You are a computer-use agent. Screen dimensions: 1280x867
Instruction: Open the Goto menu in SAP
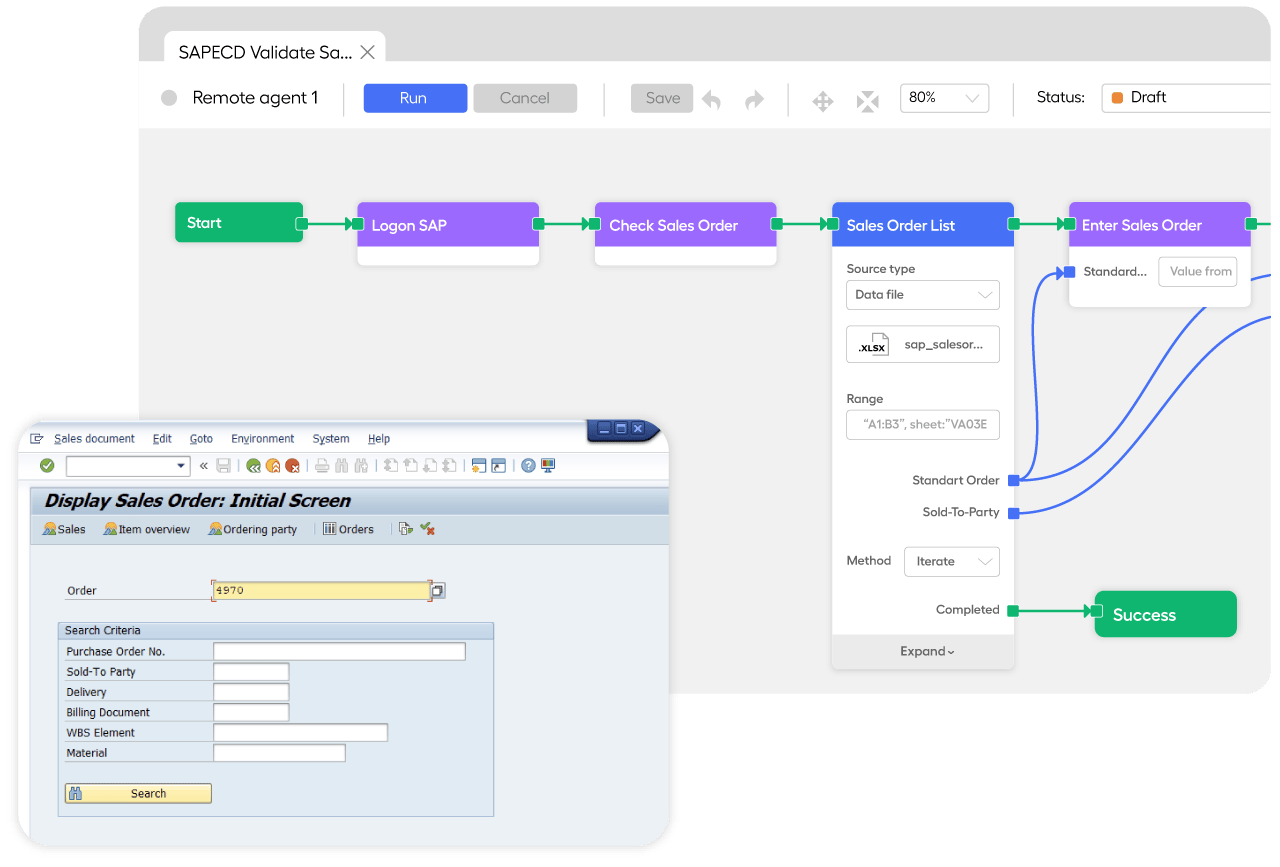(201, 439)
